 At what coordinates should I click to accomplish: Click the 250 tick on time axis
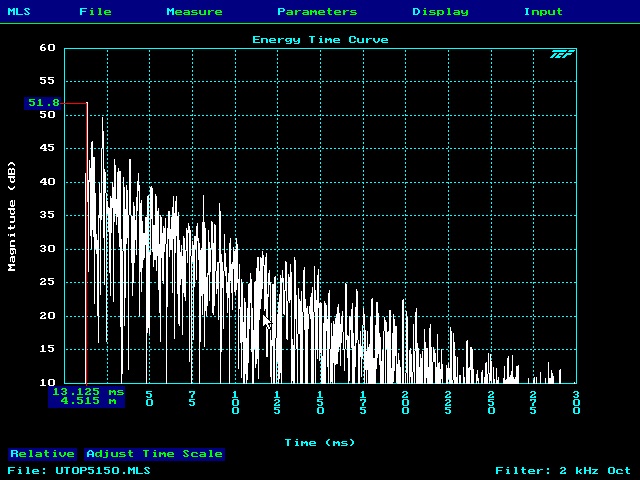tap(491, 402)
